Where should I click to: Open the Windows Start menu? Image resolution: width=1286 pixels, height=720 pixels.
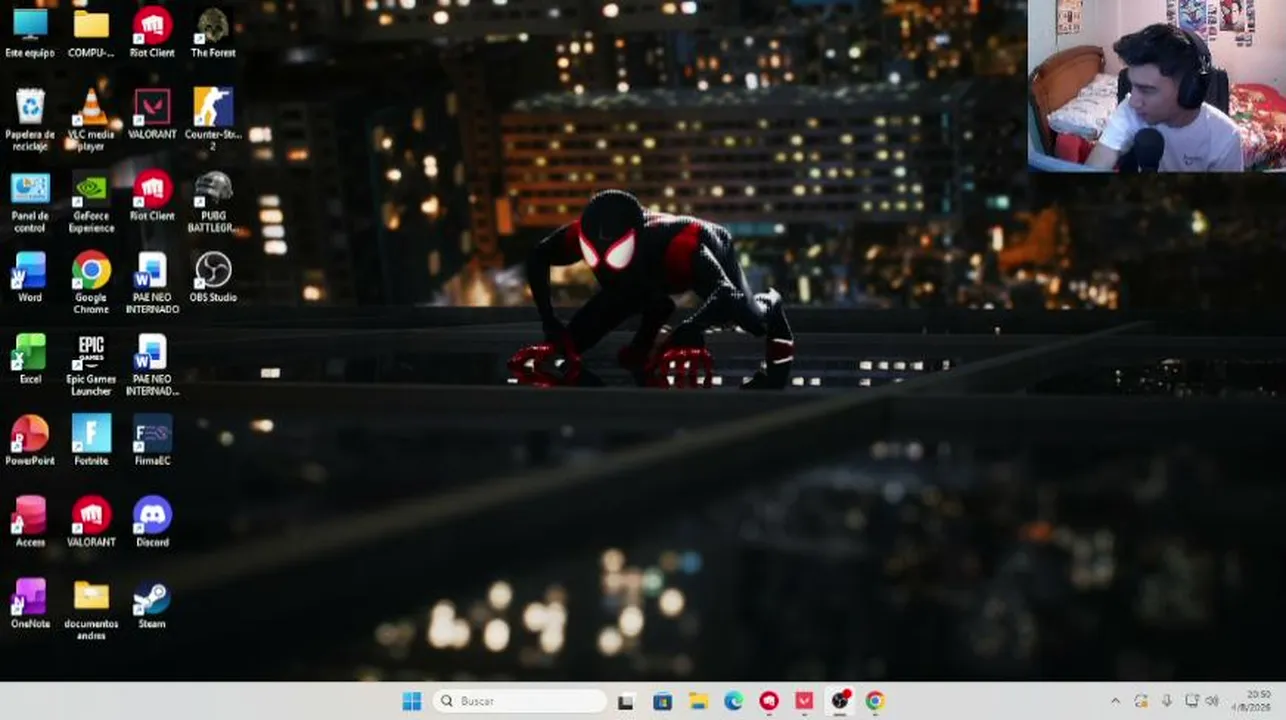412,701
